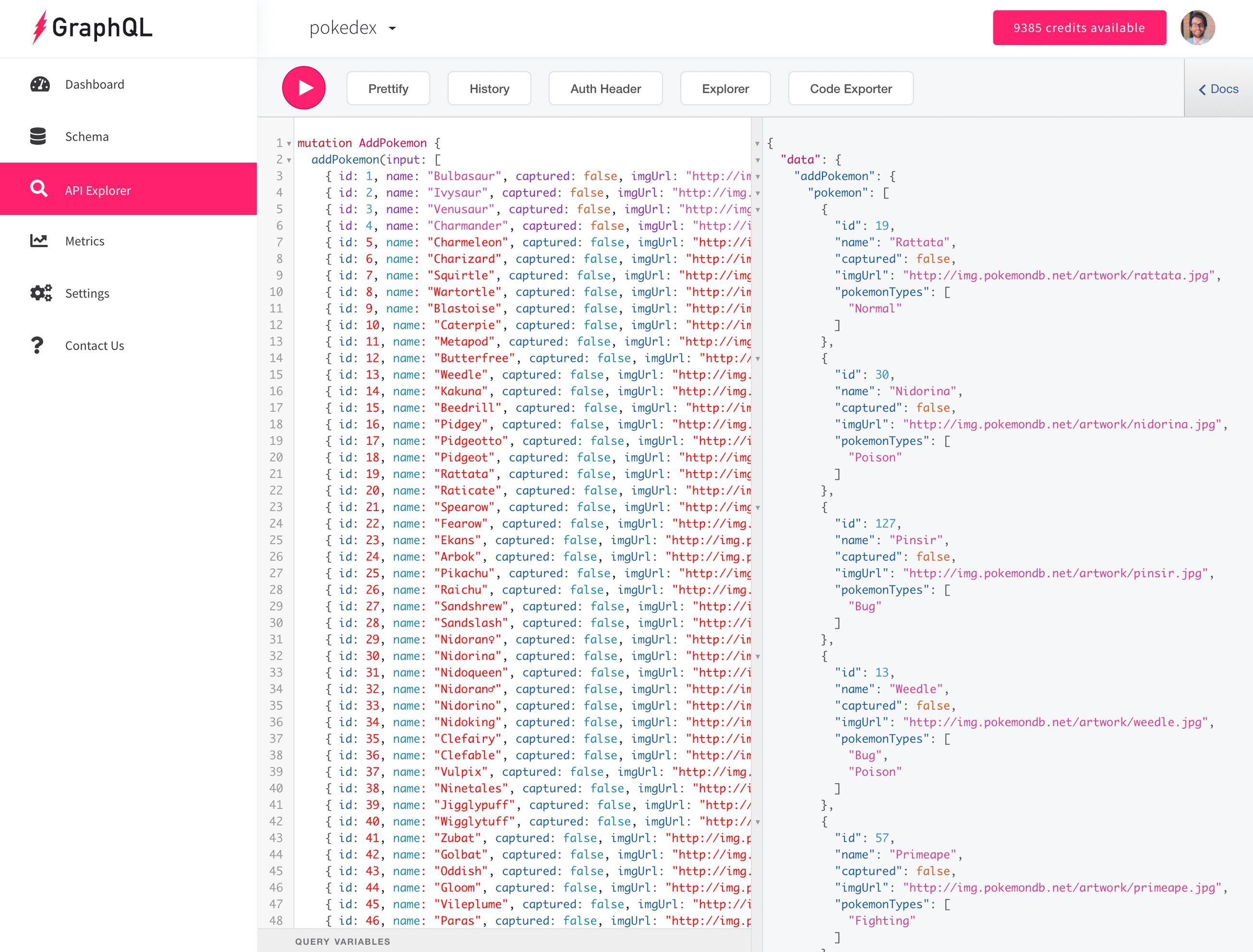Run the query with the play button

tap(304, 88)
